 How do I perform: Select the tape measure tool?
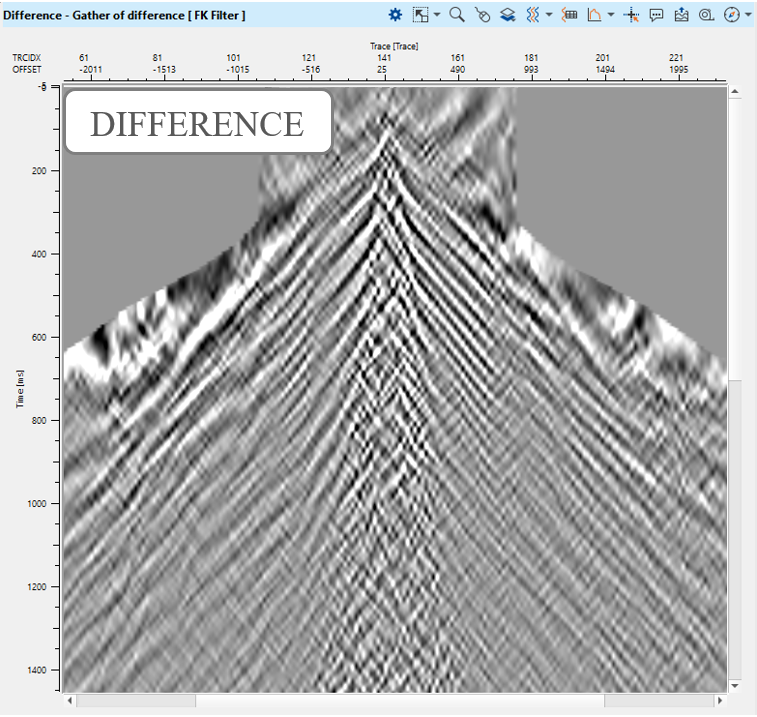pos(706,15)
